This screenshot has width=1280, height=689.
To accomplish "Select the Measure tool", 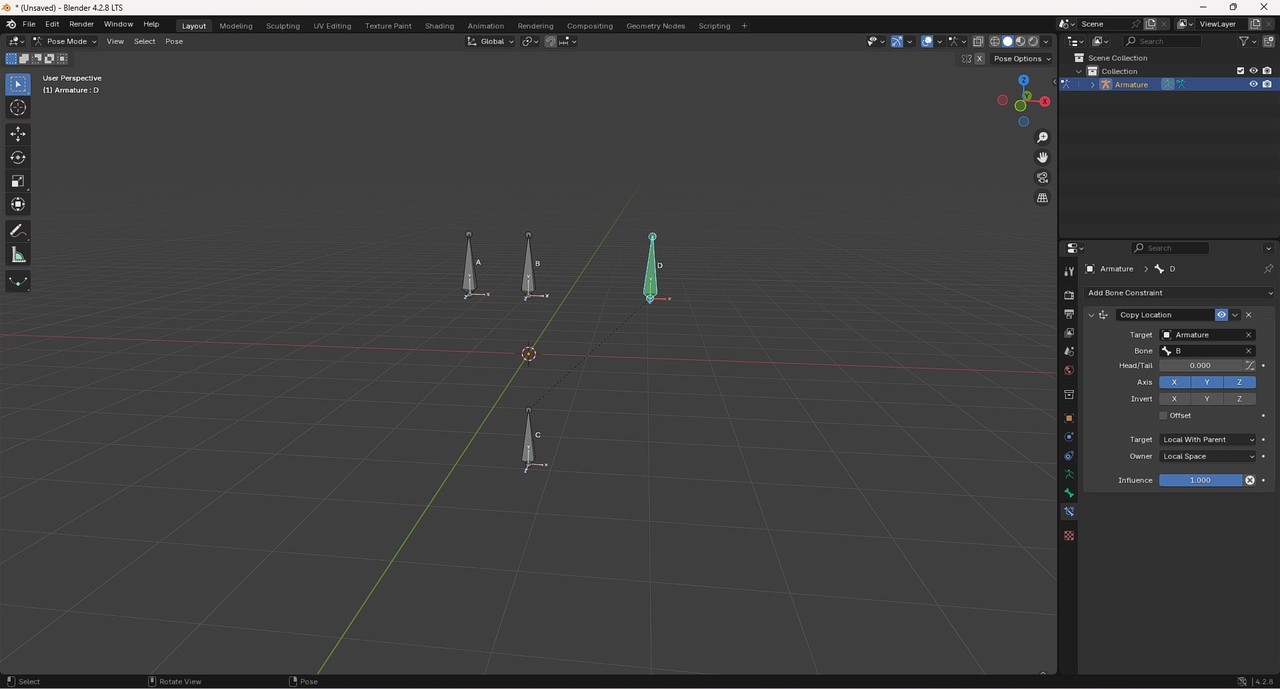I will point(18,255).
